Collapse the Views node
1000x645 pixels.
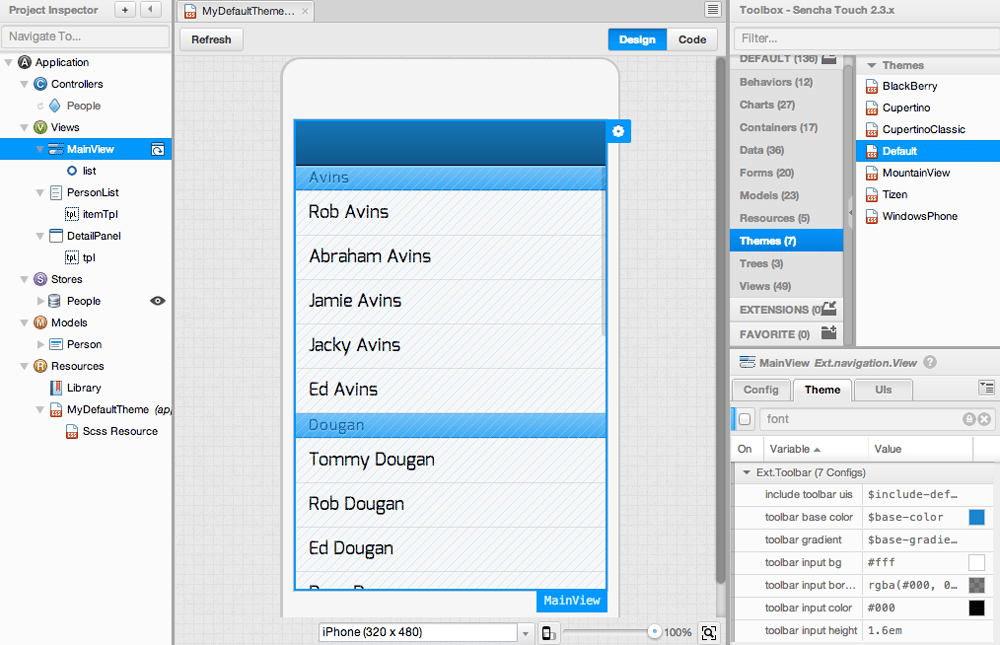click(x=24, y=128)
